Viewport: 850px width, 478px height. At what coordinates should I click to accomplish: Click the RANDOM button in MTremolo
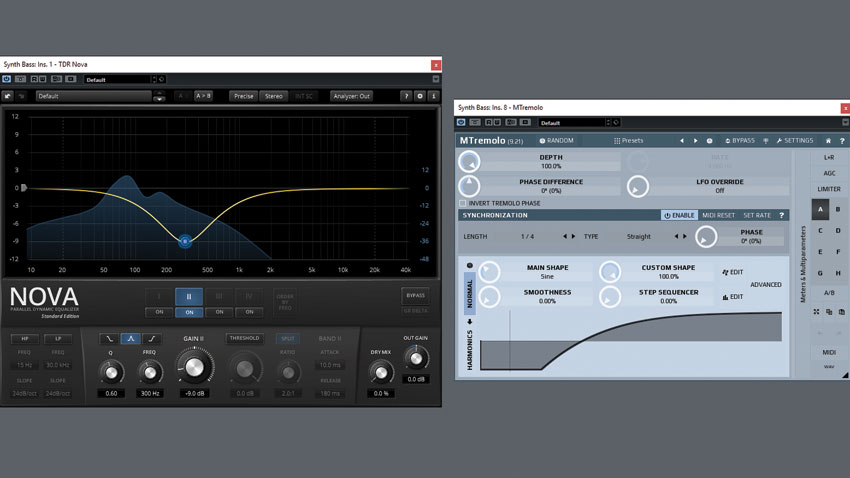coord(557,140)
